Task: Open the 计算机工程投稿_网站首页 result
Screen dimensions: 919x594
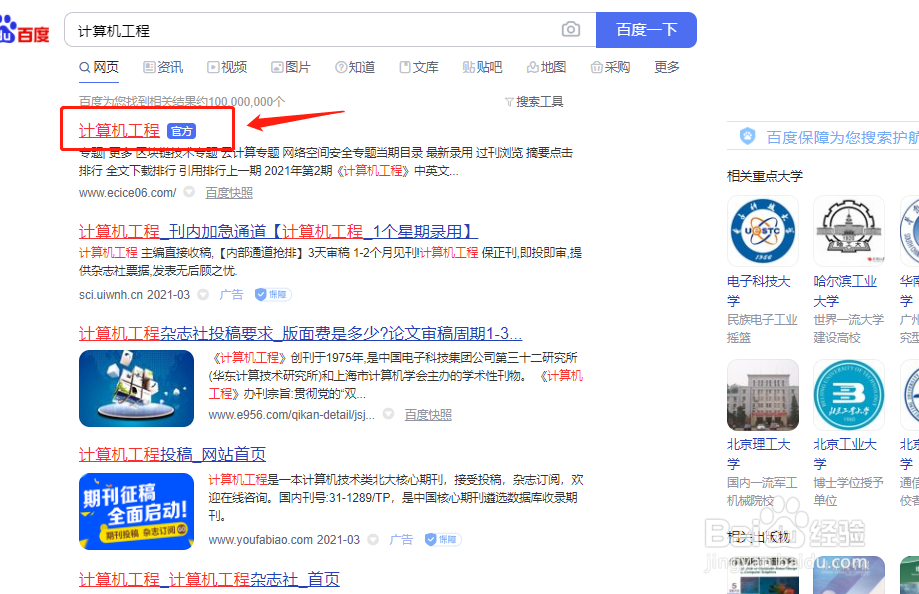Action: pyautogui.click(x=173, y=453)
